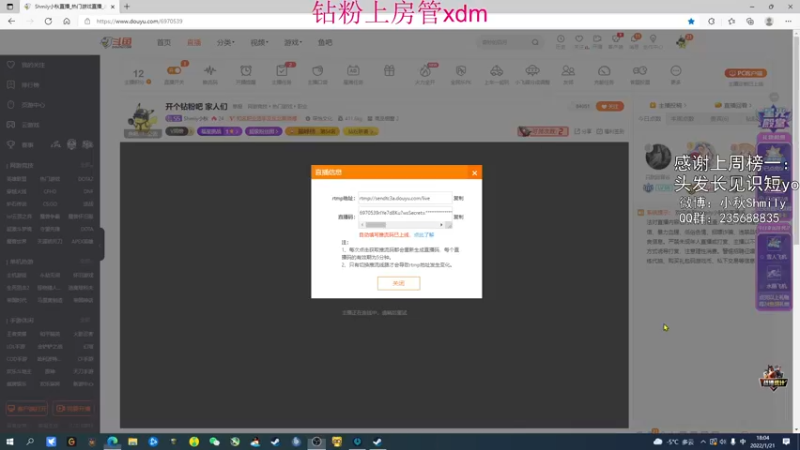
Task: Click the AD icon in anchor toolbar
Action: 353,70
